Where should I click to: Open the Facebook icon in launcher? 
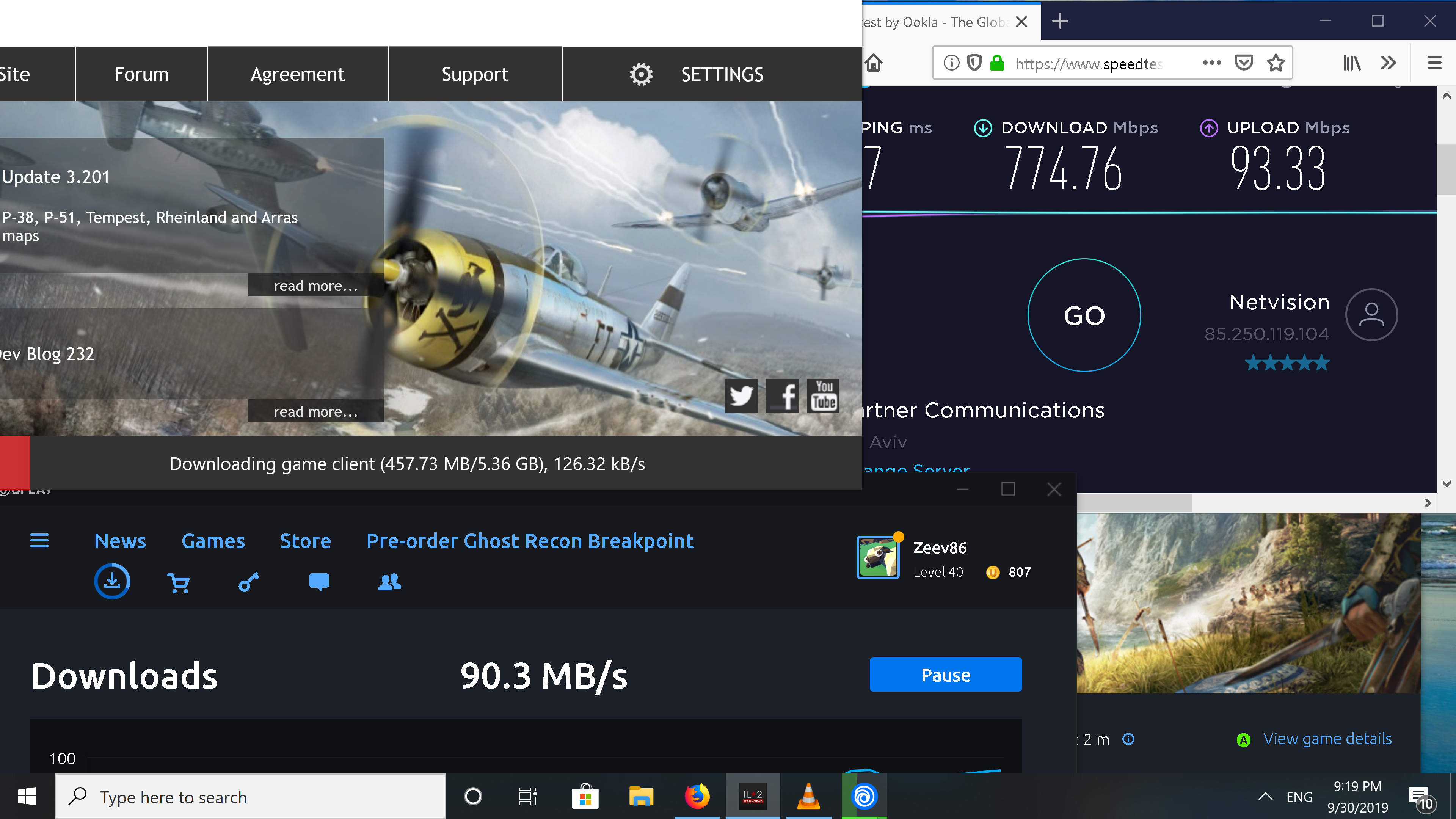782,395
